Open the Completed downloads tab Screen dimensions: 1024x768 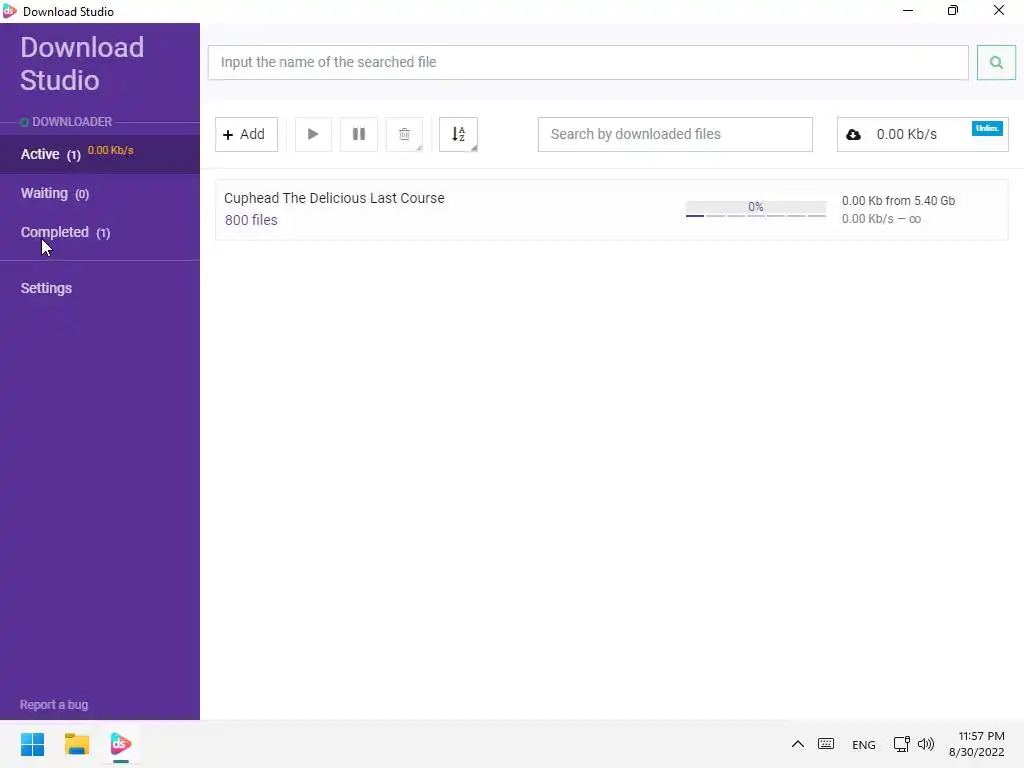pos(100,232)
